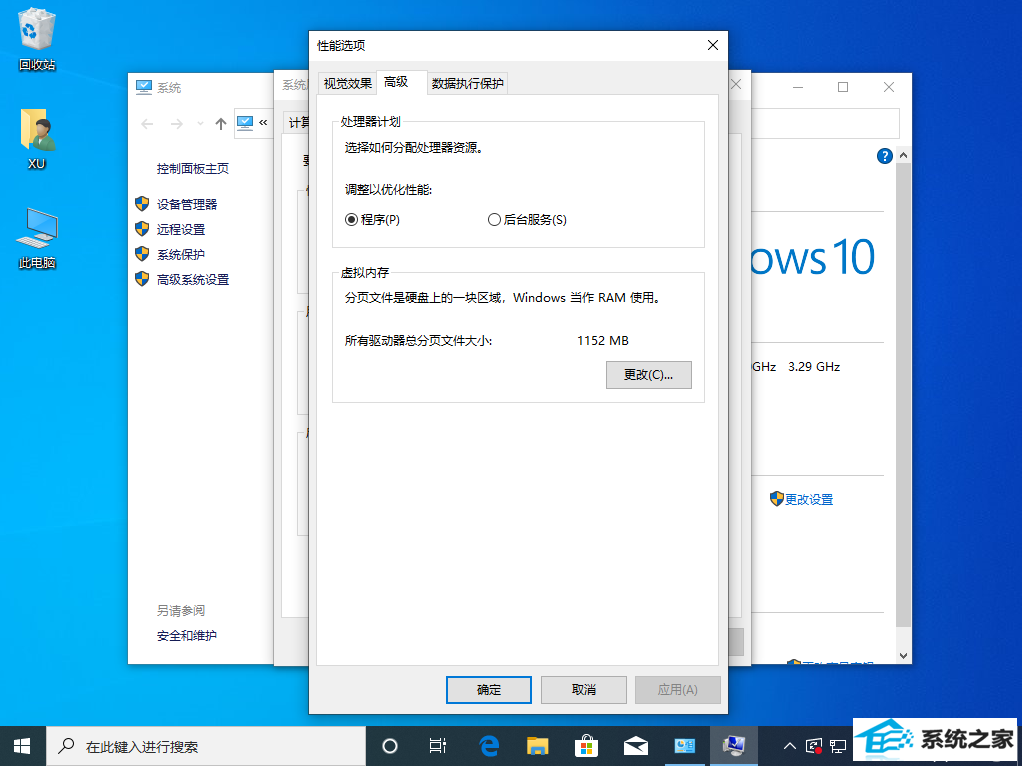Click the security alert tray icon
The height and width of the screenshot is (766, 1022).
point(814,746)
